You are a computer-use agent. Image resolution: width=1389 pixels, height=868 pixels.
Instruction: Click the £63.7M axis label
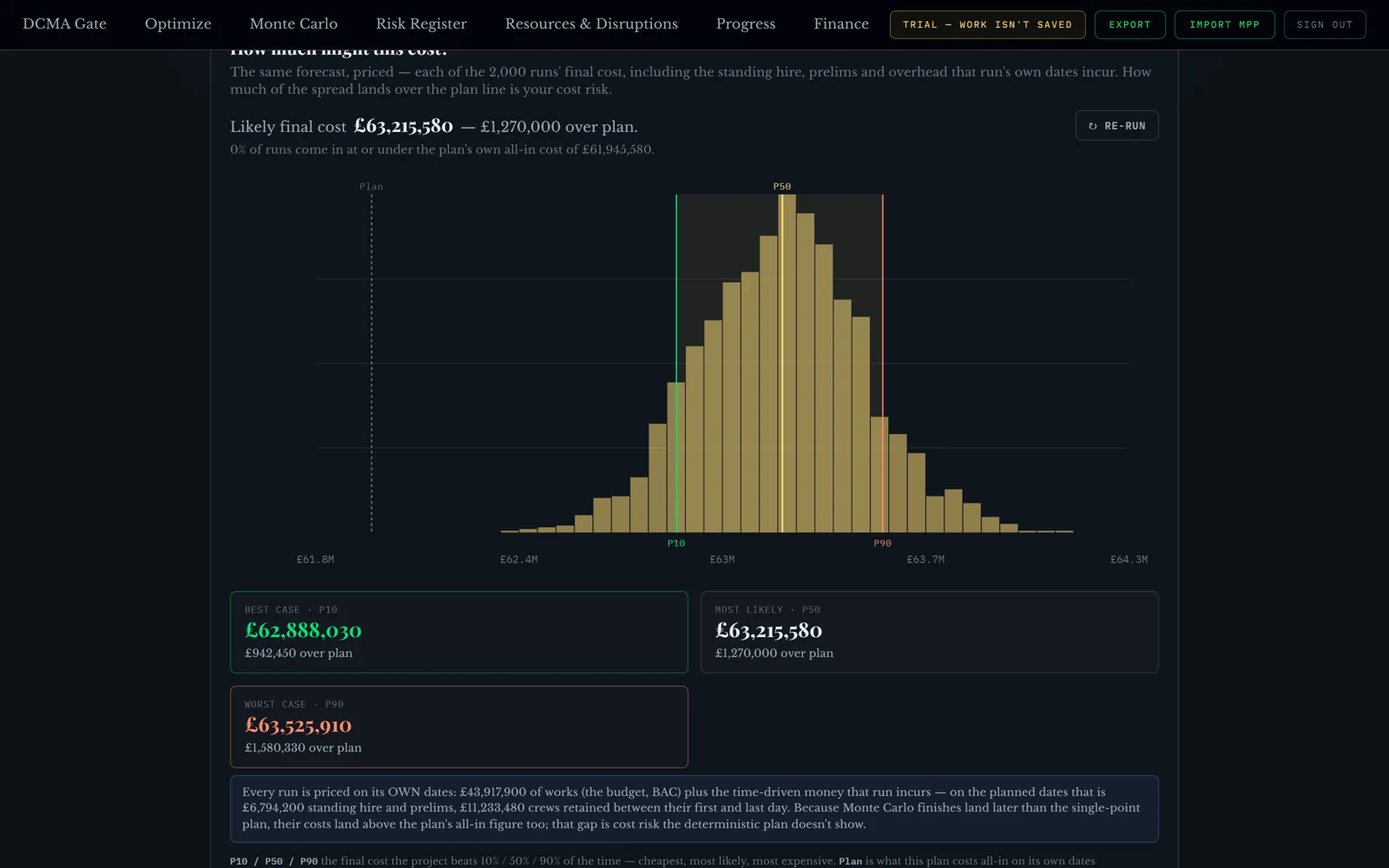pos(925,560)
